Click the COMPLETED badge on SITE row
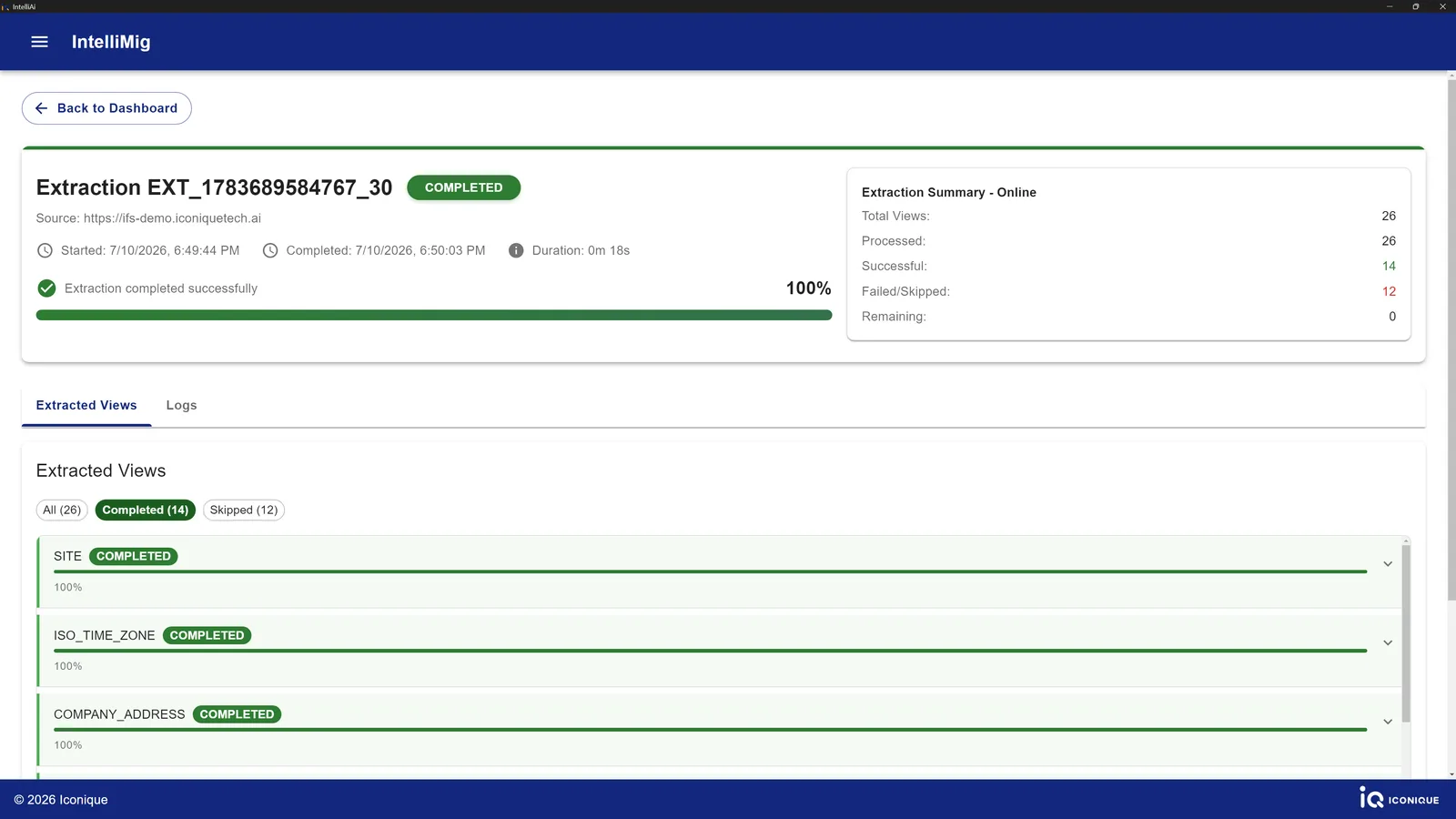Viewport: 1456px width, 819px height. coord(134,556)
